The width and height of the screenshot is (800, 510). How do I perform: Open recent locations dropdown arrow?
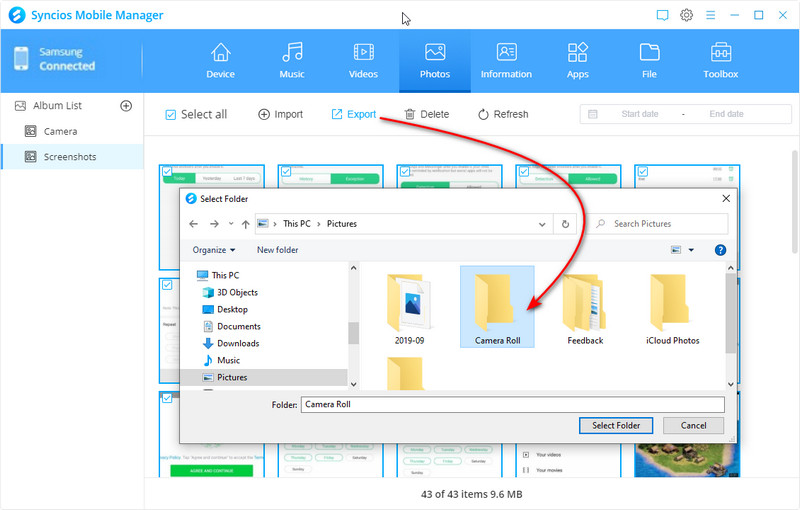(x=231, y=224)
